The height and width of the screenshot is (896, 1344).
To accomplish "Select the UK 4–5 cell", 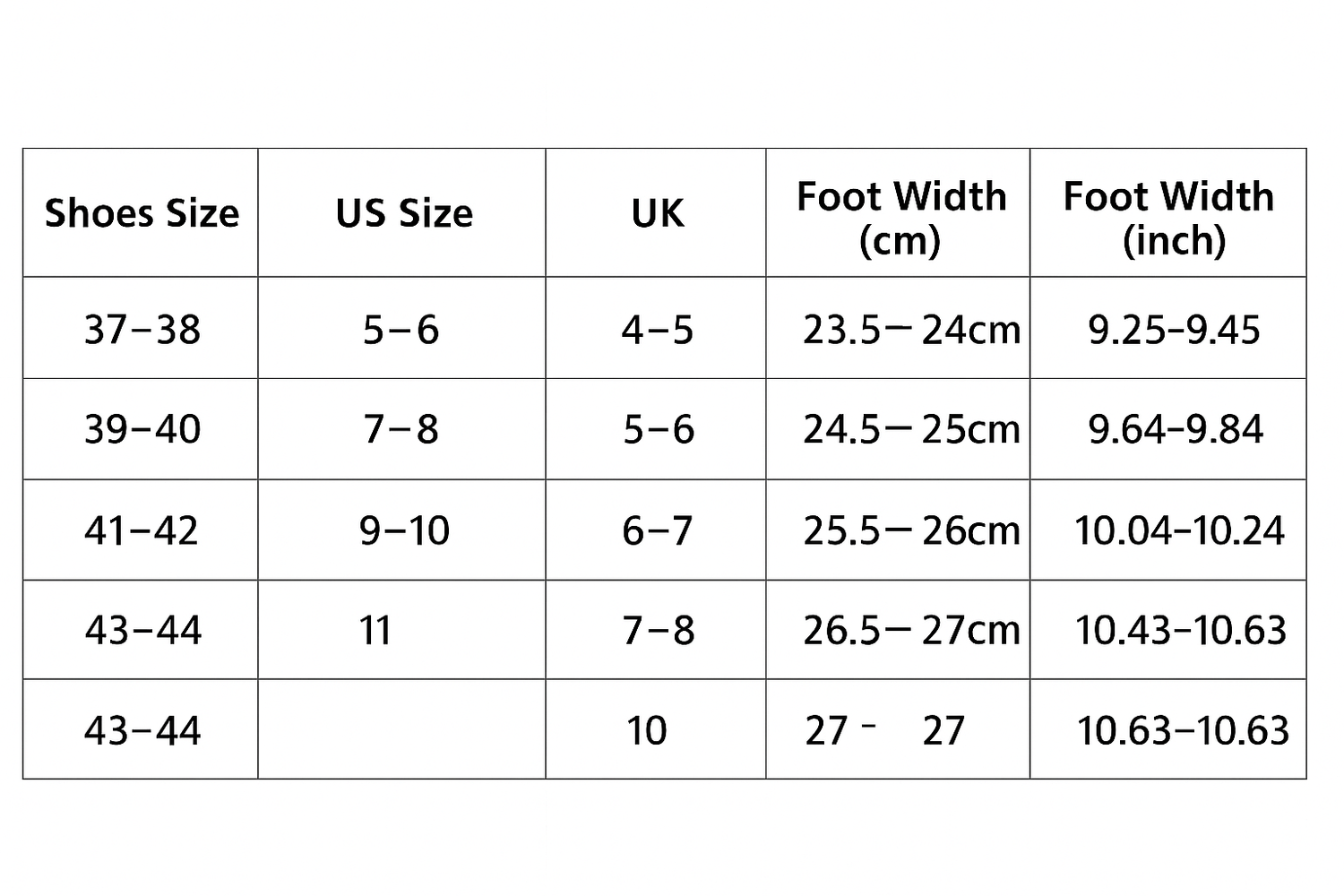I will point(658,330).
